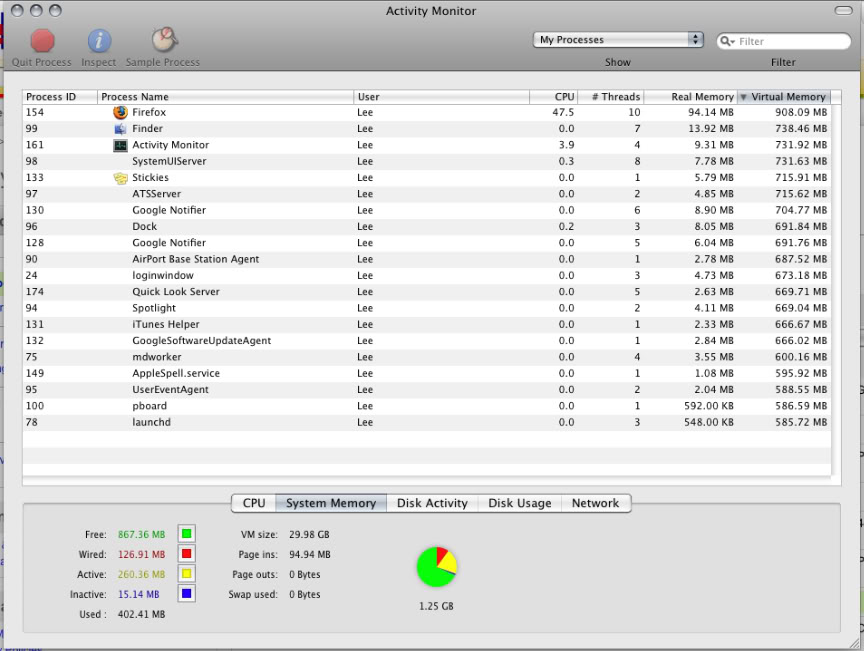864x651 pixels.
Task: Click the yellow Active memory color swatch
Action: pos(187,574)
